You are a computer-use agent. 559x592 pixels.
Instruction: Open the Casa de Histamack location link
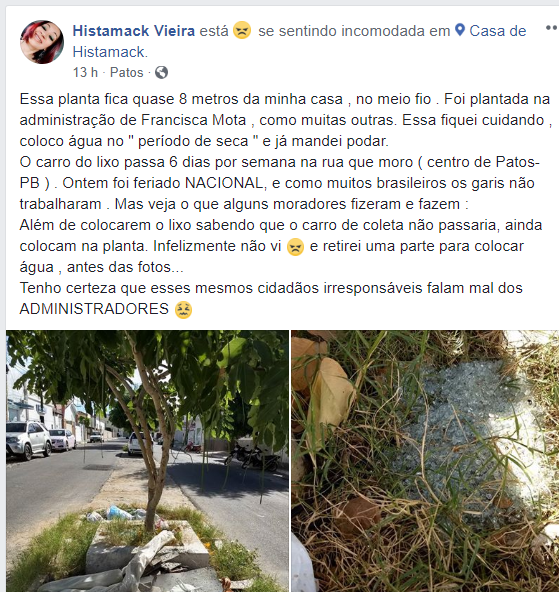click(x=497, y=31)
